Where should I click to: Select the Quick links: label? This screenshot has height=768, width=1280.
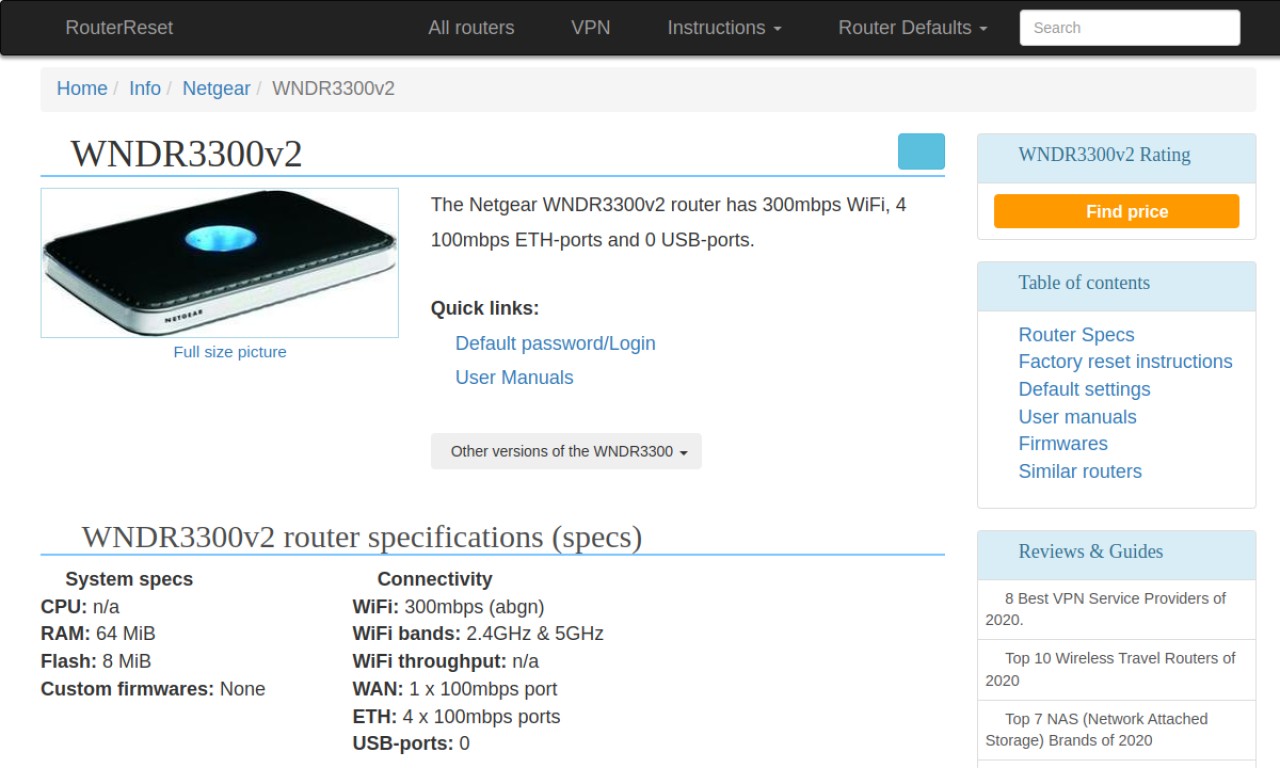tap(485, 308)
